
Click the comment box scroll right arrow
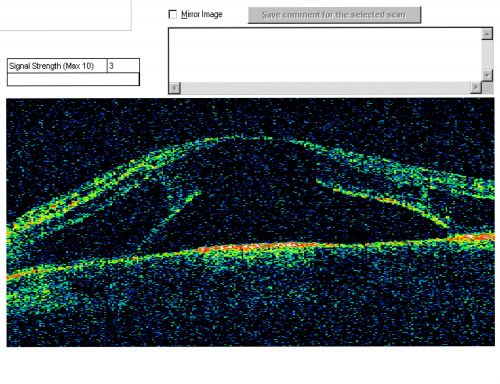click(476, 88)
